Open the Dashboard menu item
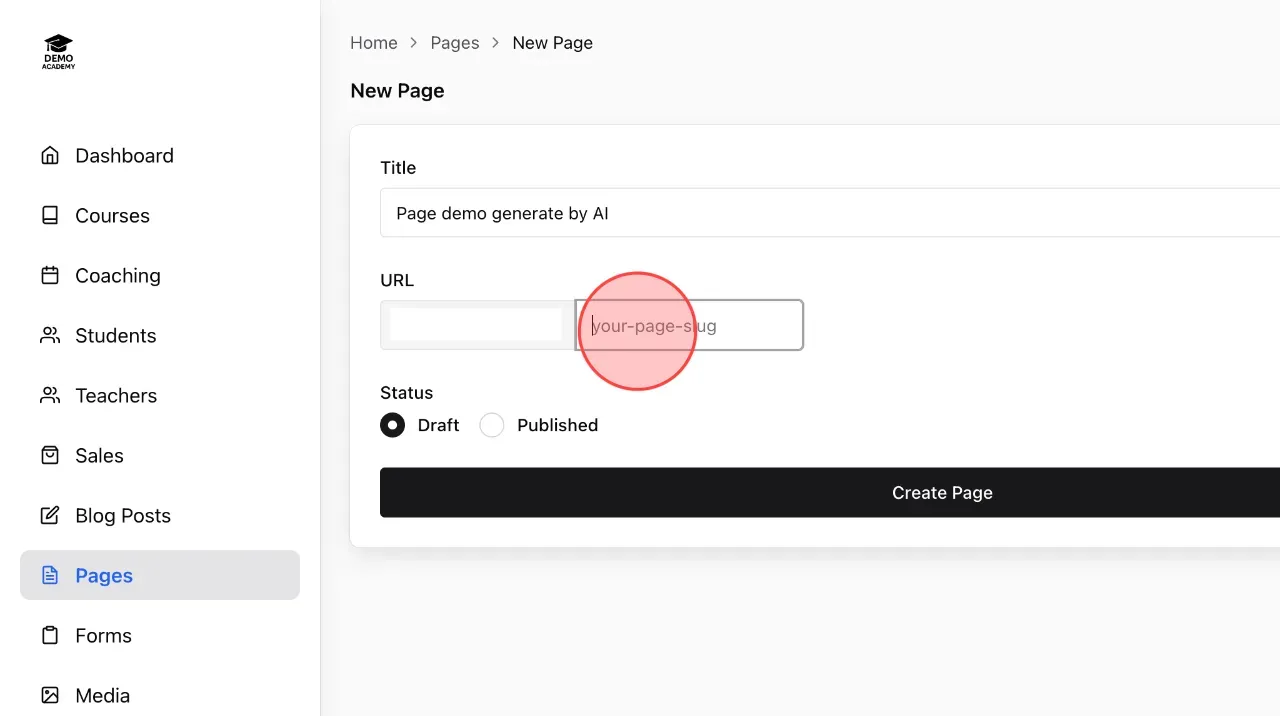 tap(160, 155)
